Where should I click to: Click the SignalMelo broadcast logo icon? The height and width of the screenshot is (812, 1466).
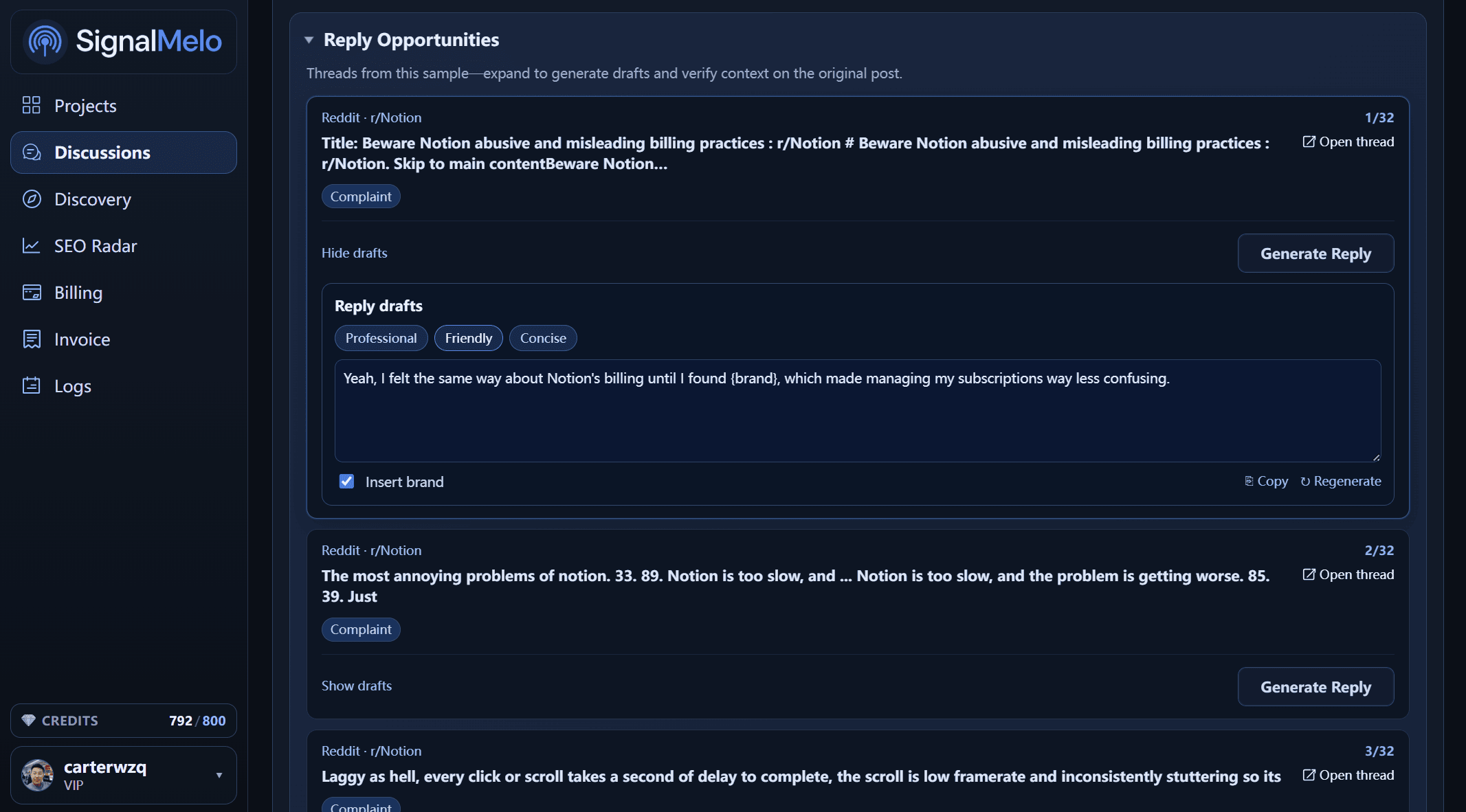click(x=45, y=42)
